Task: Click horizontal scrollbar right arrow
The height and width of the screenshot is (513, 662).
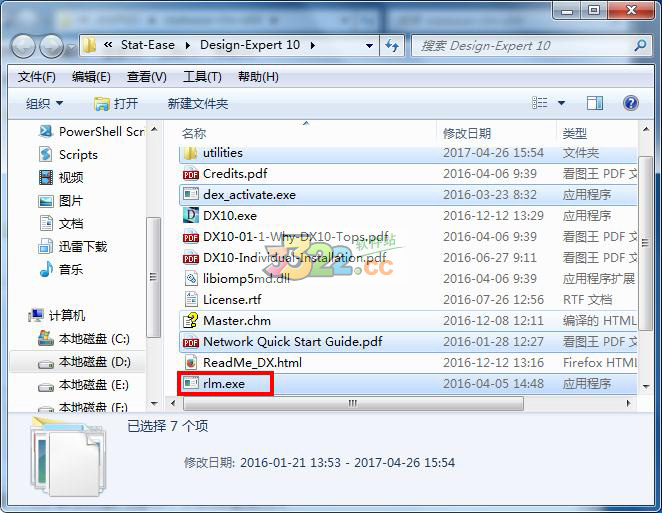Action: (x=629, y=403)
